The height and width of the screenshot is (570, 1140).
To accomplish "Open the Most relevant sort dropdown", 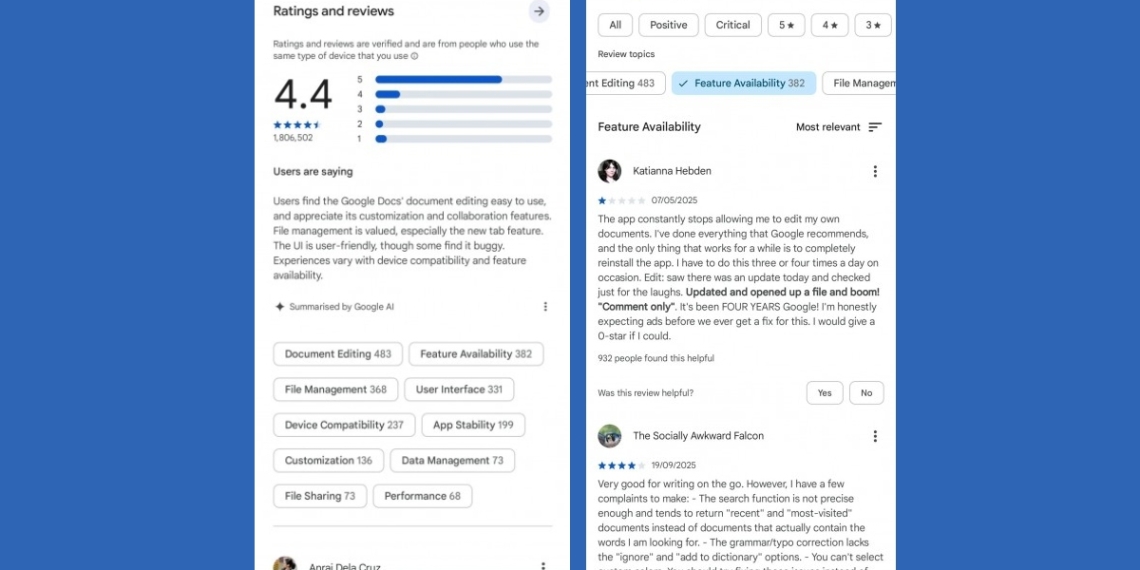I will click(x=828, y=127).
